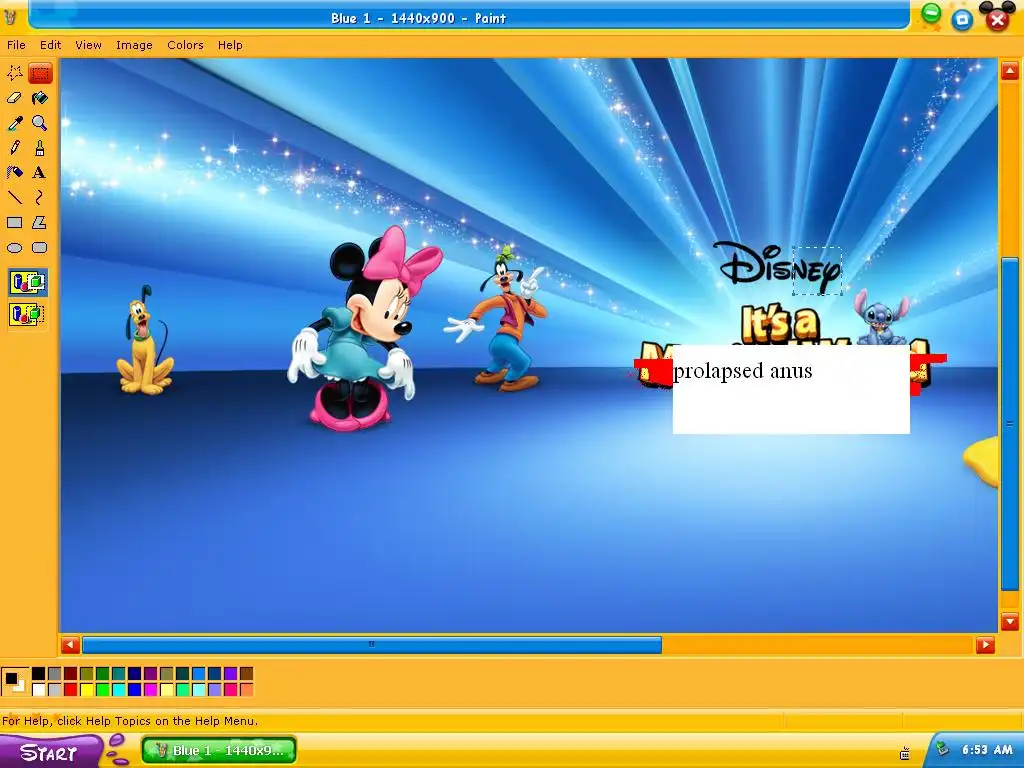Pick the olive color swatch

(86, 673)
